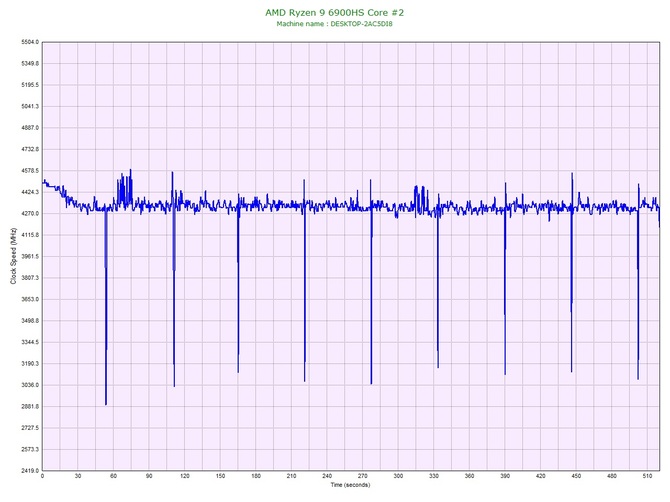Viewport: 670px width, 502px height.
Task: Click the bottom of the deepest dip near 55 seconds
Action: click(106, 404)
